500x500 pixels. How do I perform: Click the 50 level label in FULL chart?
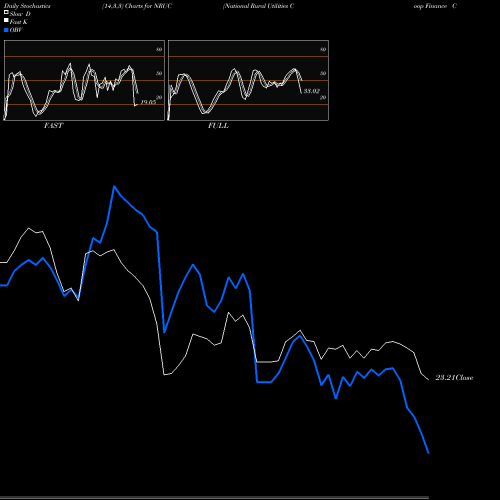coord(323,73)
